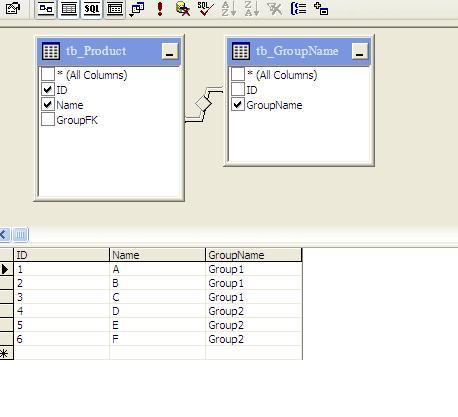Check the GroupFK column checkbox
458x417 pixels.
tap(48, 119)
